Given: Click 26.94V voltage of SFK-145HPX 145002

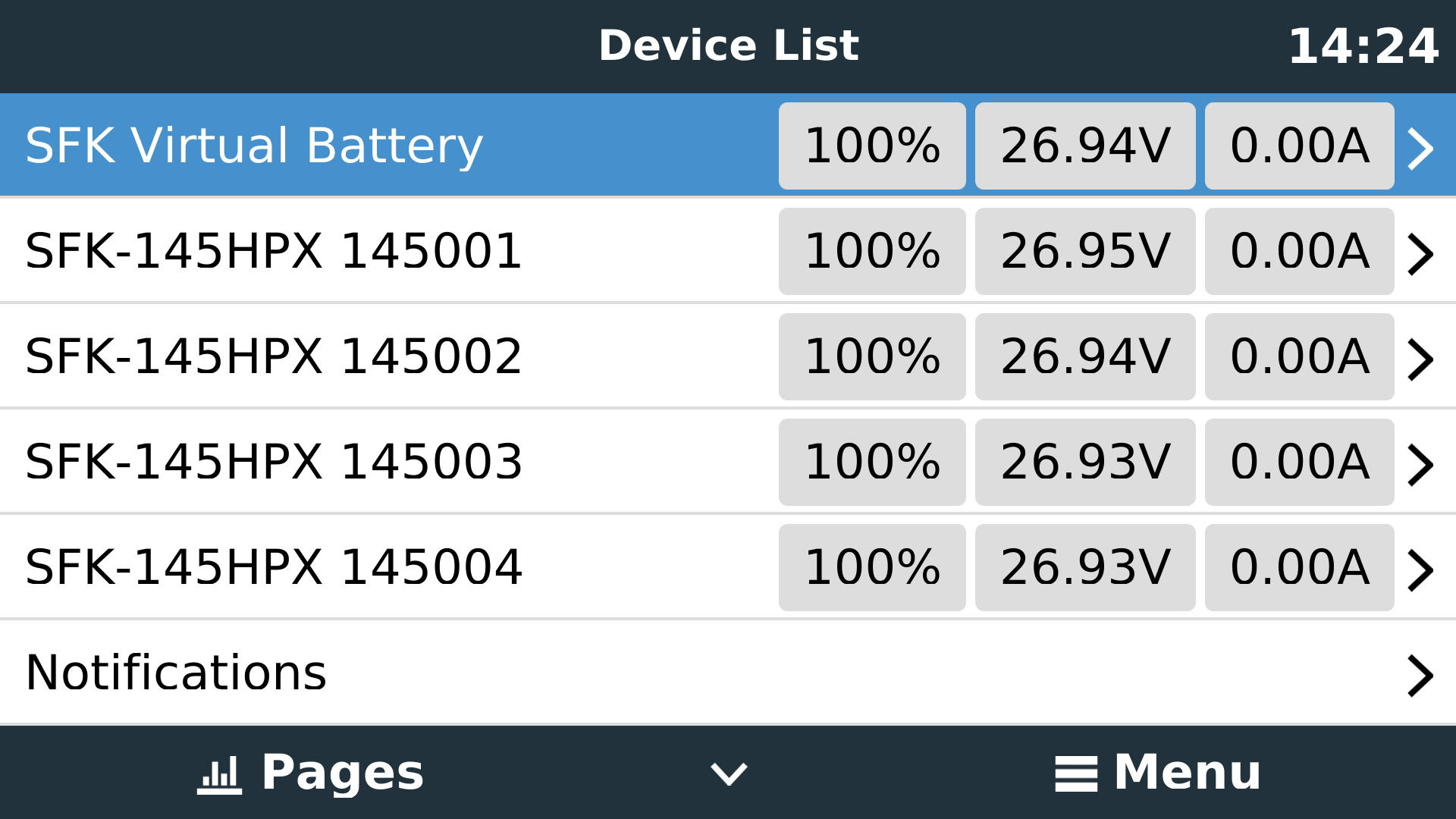Looking at the screenshot, I should point(1085,356).
